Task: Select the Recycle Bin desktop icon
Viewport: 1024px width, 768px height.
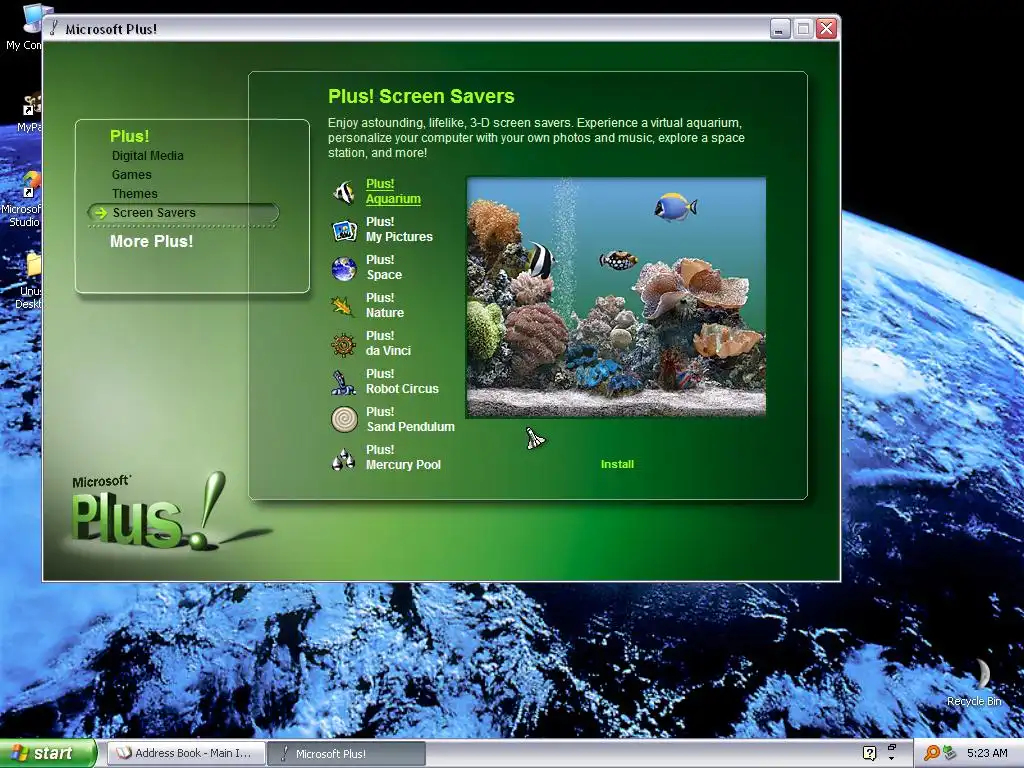Action: click(x=974, y=682)
